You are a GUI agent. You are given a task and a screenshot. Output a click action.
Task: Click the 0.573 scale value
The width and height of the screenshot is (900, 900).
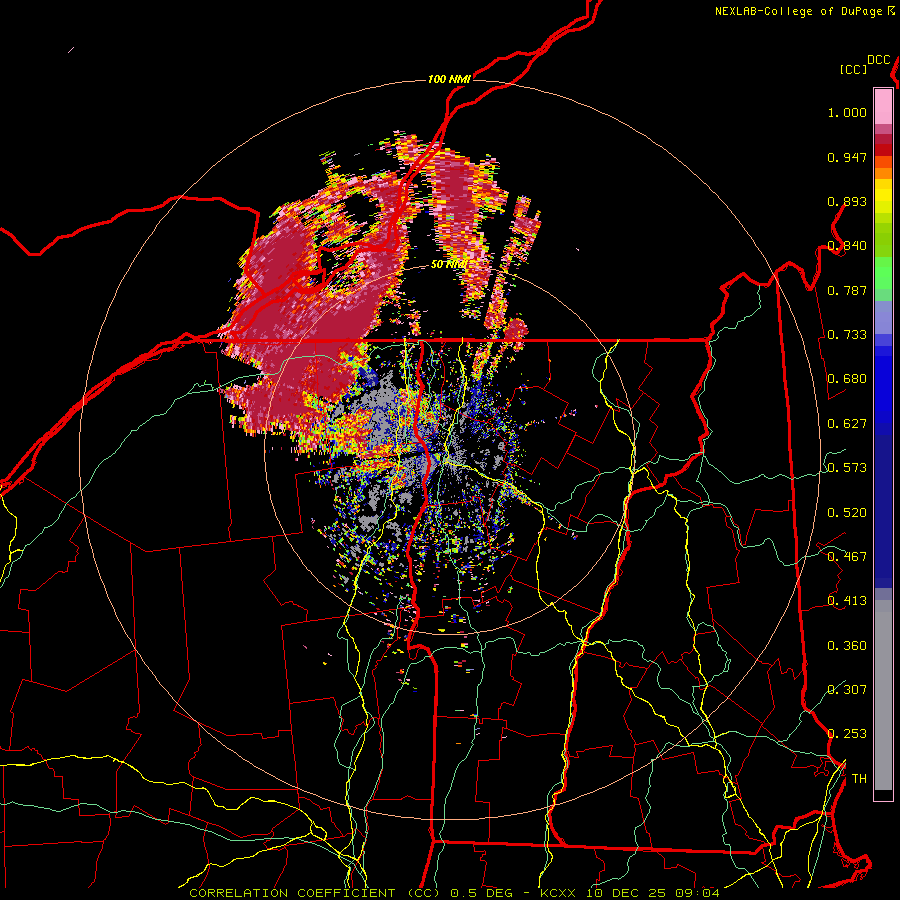point(847,468)
